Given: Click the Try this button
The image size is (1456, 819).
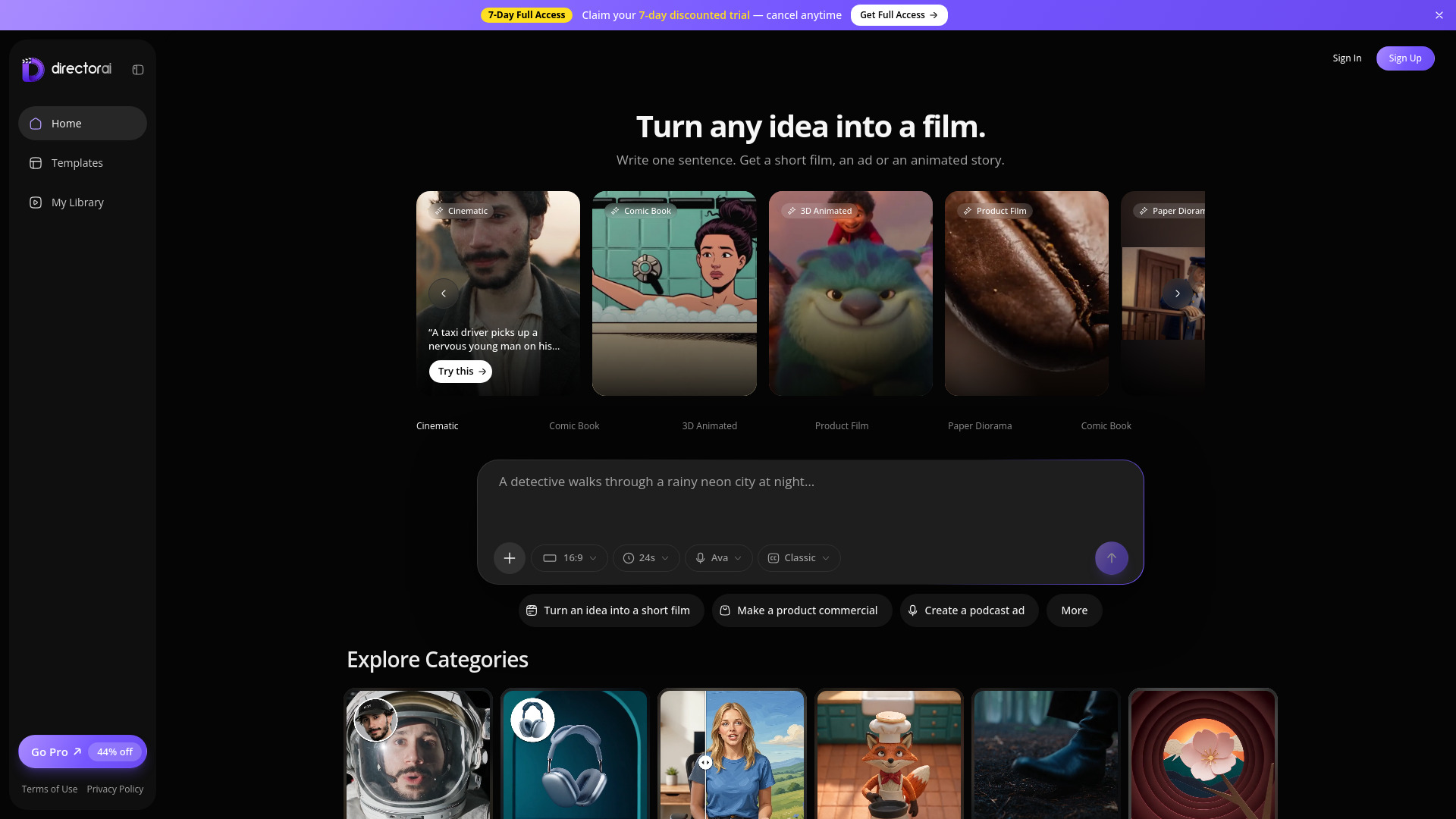Looking at the screenshot, I should pyautogui.click(x=460, y=372).
